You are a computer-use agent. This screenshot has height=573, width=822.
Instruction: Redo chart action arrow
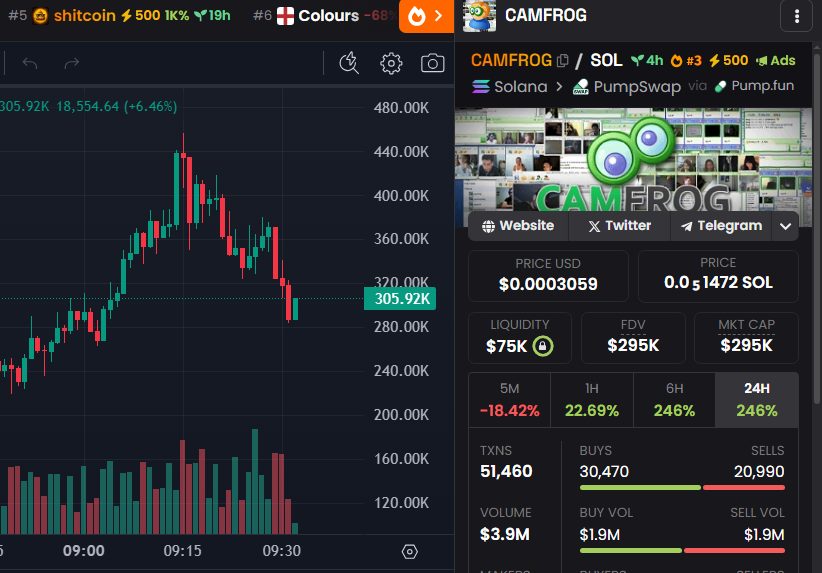tap(71, 63)
